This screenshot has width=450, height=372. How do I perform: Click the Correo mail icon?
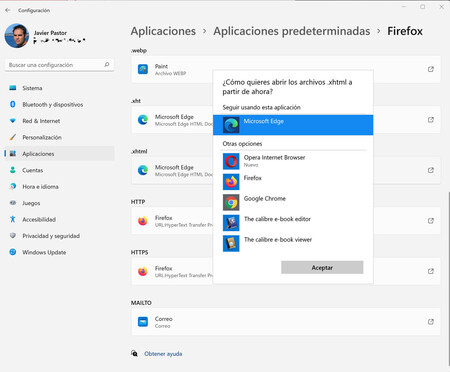coord(143,322)
